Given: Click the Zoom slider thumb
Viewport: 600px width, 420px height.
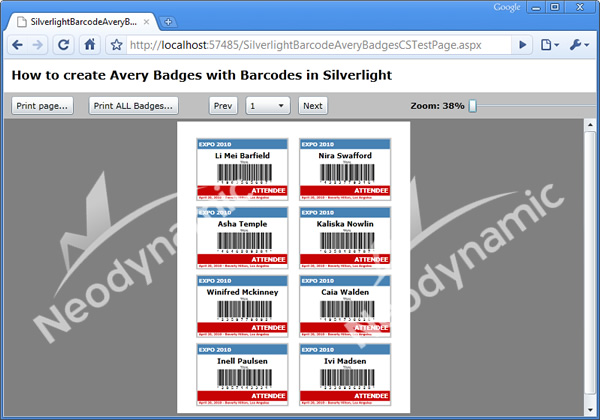Looking at the screenshot, I should click(473, 106).
